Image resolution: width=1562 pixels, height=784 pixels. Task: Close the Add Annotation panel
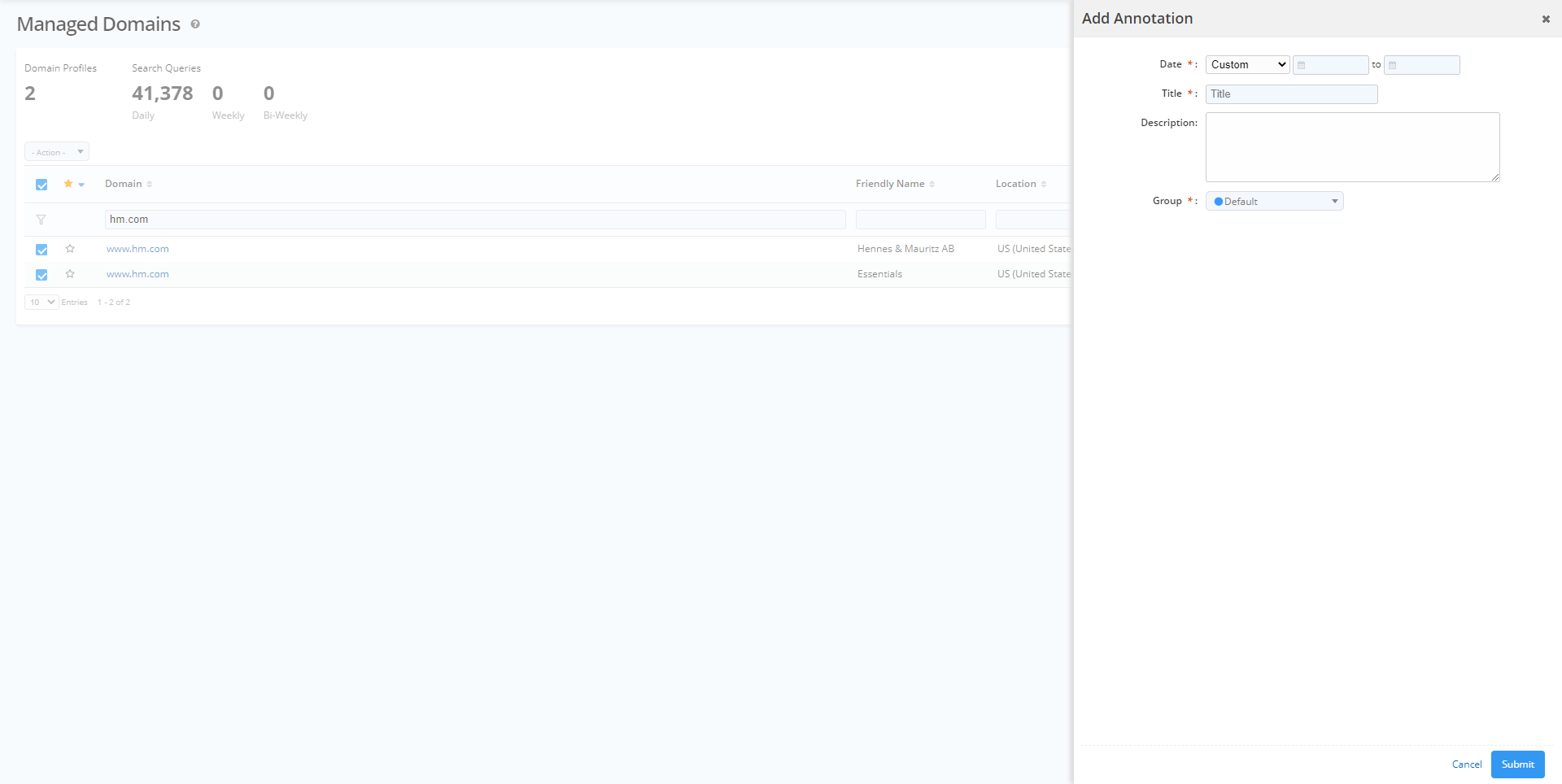tap(1546, 19)
